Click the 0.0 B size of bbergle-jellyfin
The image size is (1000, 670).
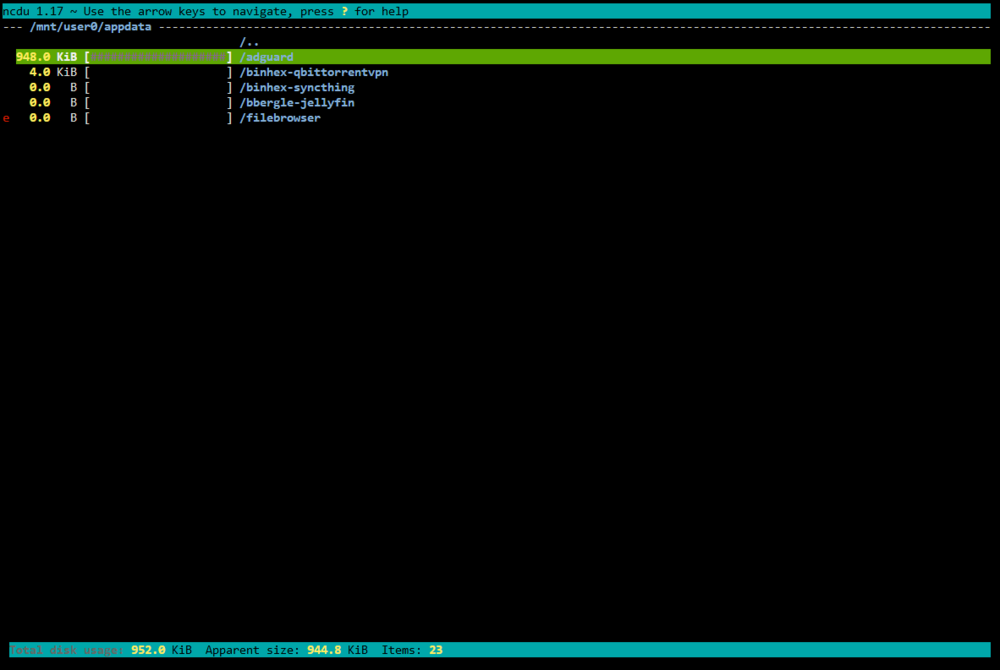pyautogui.click(x=54, y=103)
